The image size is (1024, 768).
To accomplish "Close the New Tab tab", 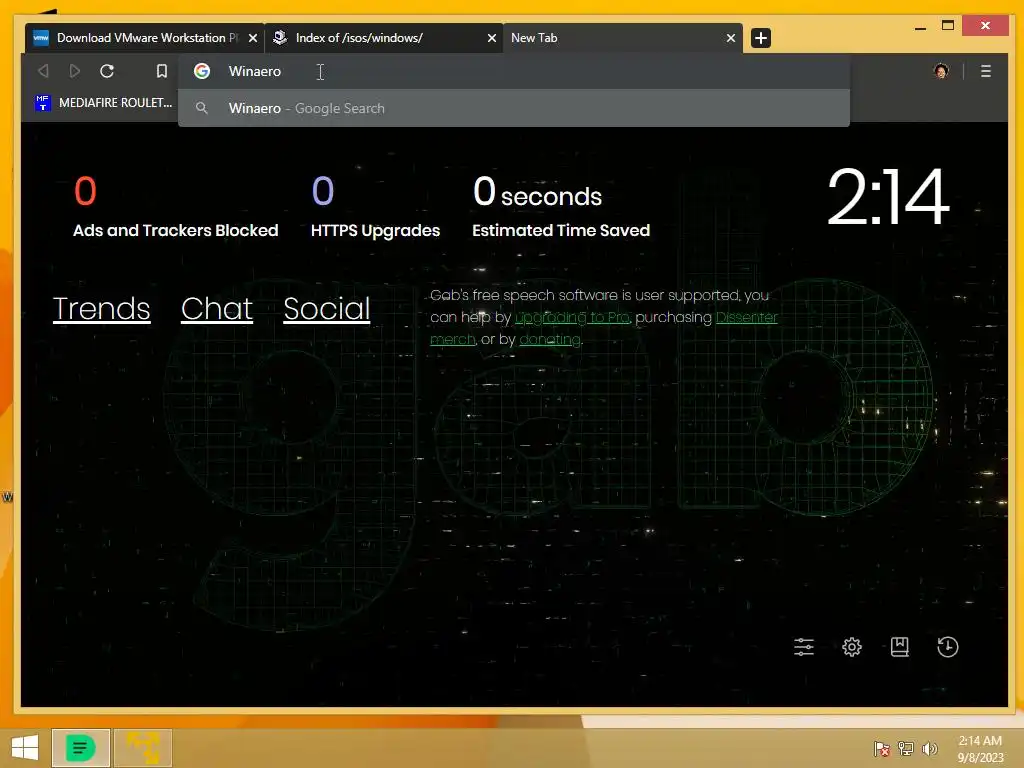I will [731, 39].
